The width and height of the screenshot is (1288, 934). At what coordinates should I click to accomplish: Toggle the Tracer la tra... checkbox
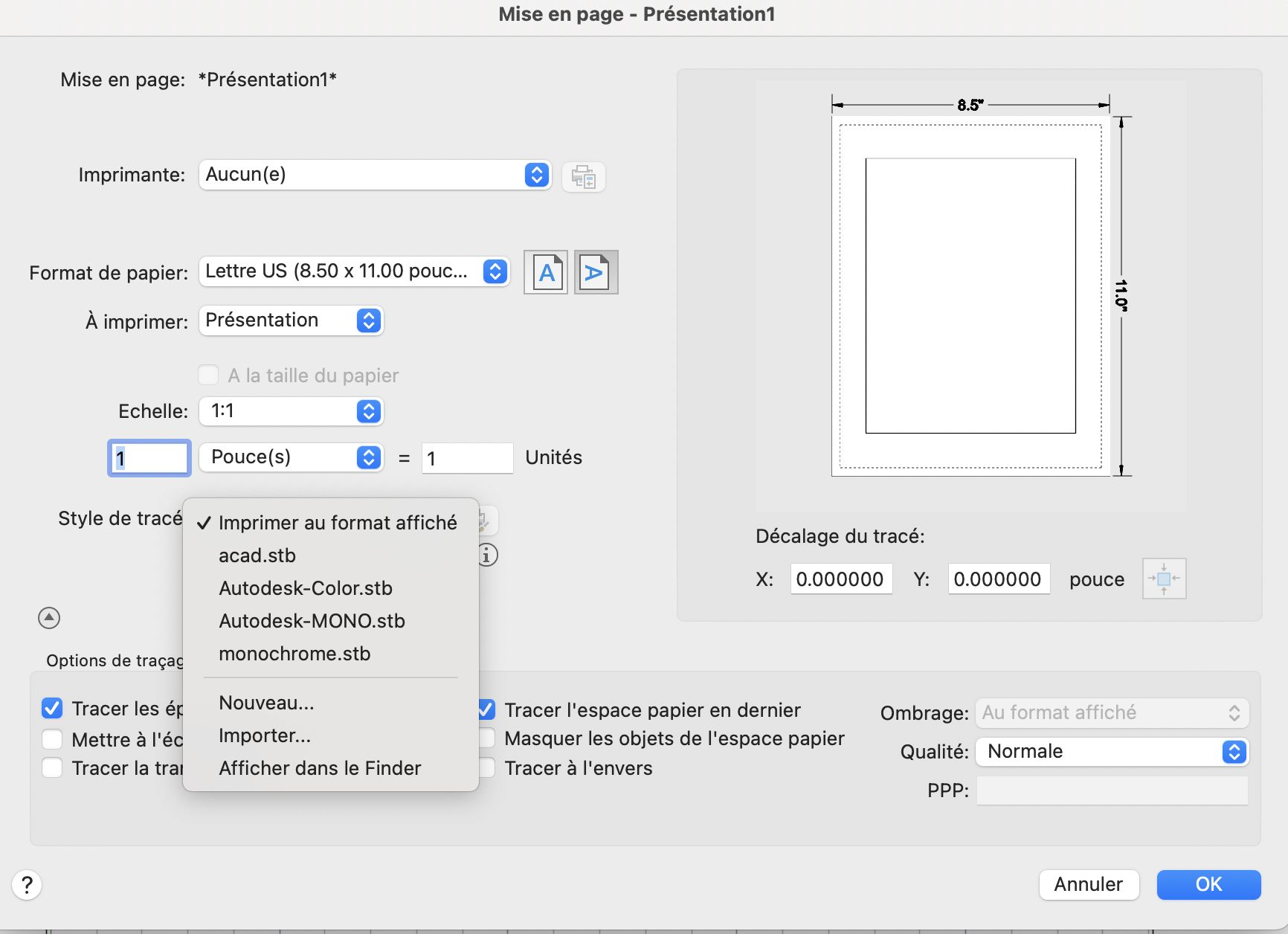pos(52,767)
